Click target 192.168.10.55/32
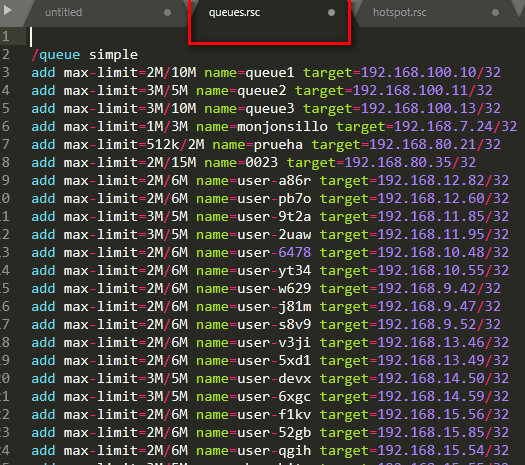The width and height of the screenshot is (525, 465). tap(443, 272)
